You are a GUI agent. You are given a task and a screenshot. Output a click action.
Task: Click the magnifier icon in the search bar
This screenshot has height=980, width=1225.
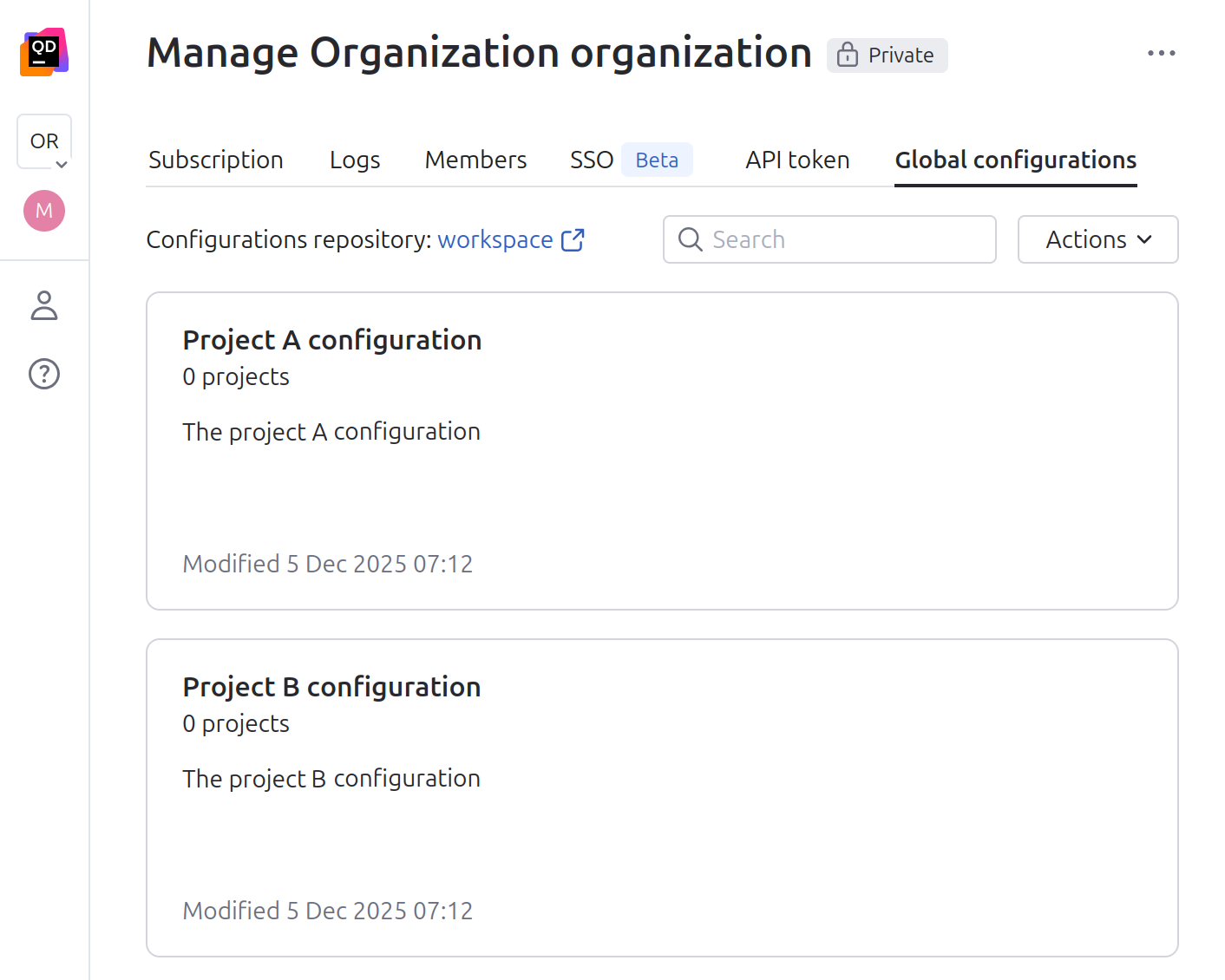(691, 239)
